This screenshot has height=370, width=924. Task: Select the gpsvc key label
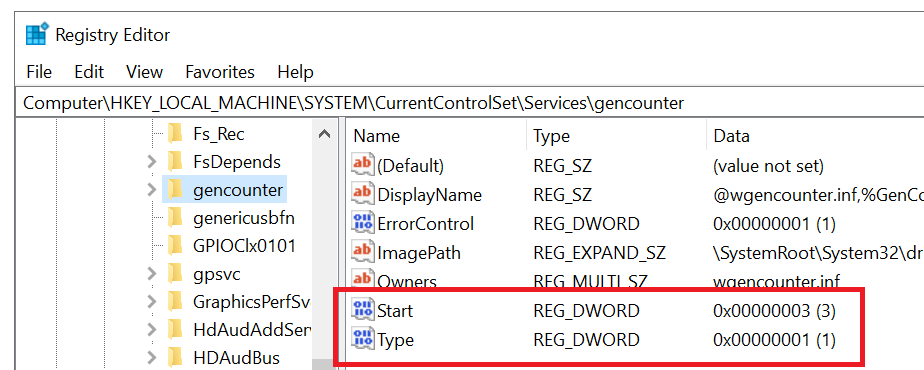coord(217,274)
